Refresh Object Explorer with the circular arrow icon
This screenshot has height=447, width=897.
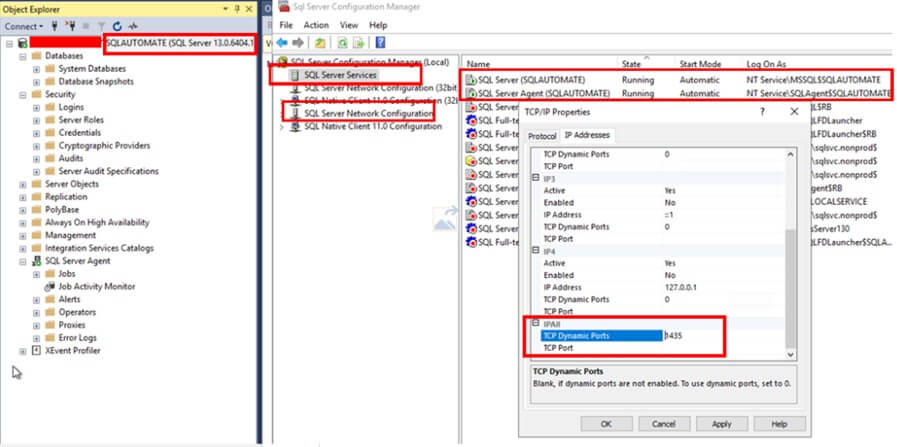(x=117, y=26)
